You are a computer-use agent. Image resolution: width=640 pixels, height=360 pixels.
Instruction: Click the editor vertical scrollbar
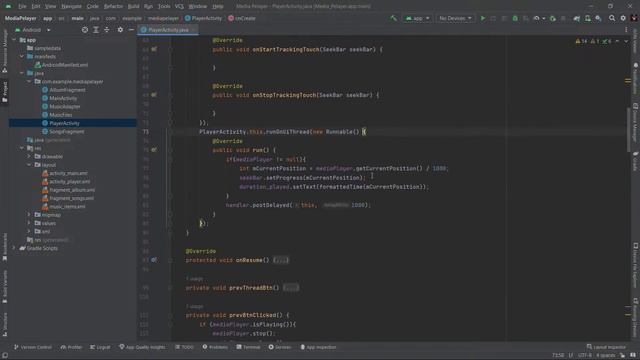[x=628, y=130]
